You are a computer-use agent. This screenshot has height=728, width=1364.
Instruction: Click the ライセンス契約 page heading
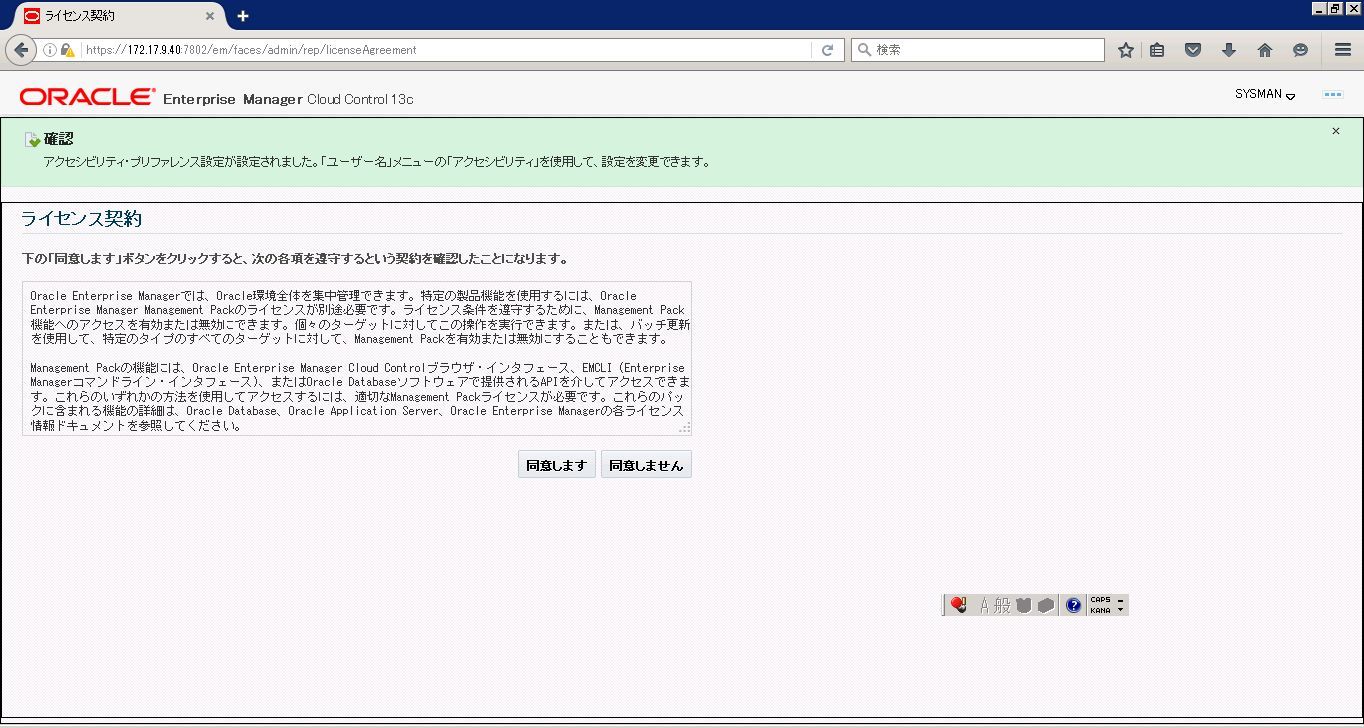(x=81, y=219)
